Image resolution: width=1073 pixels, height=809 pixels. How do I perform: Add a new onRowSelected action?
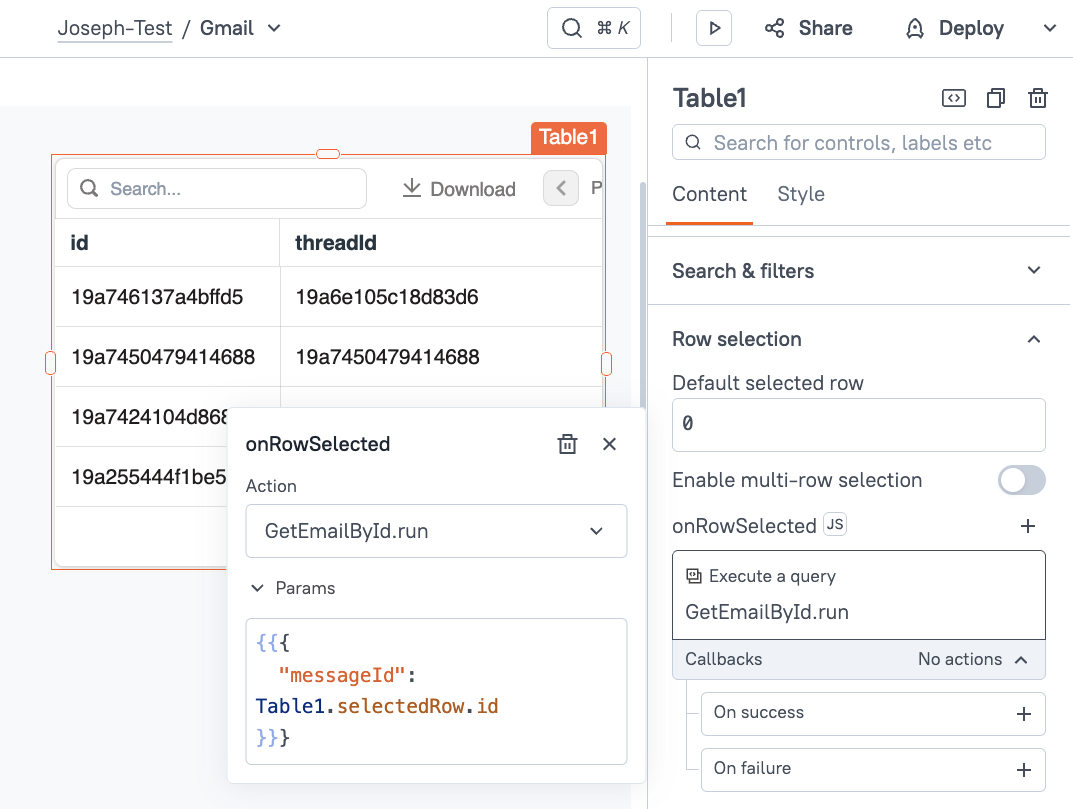1027,526
